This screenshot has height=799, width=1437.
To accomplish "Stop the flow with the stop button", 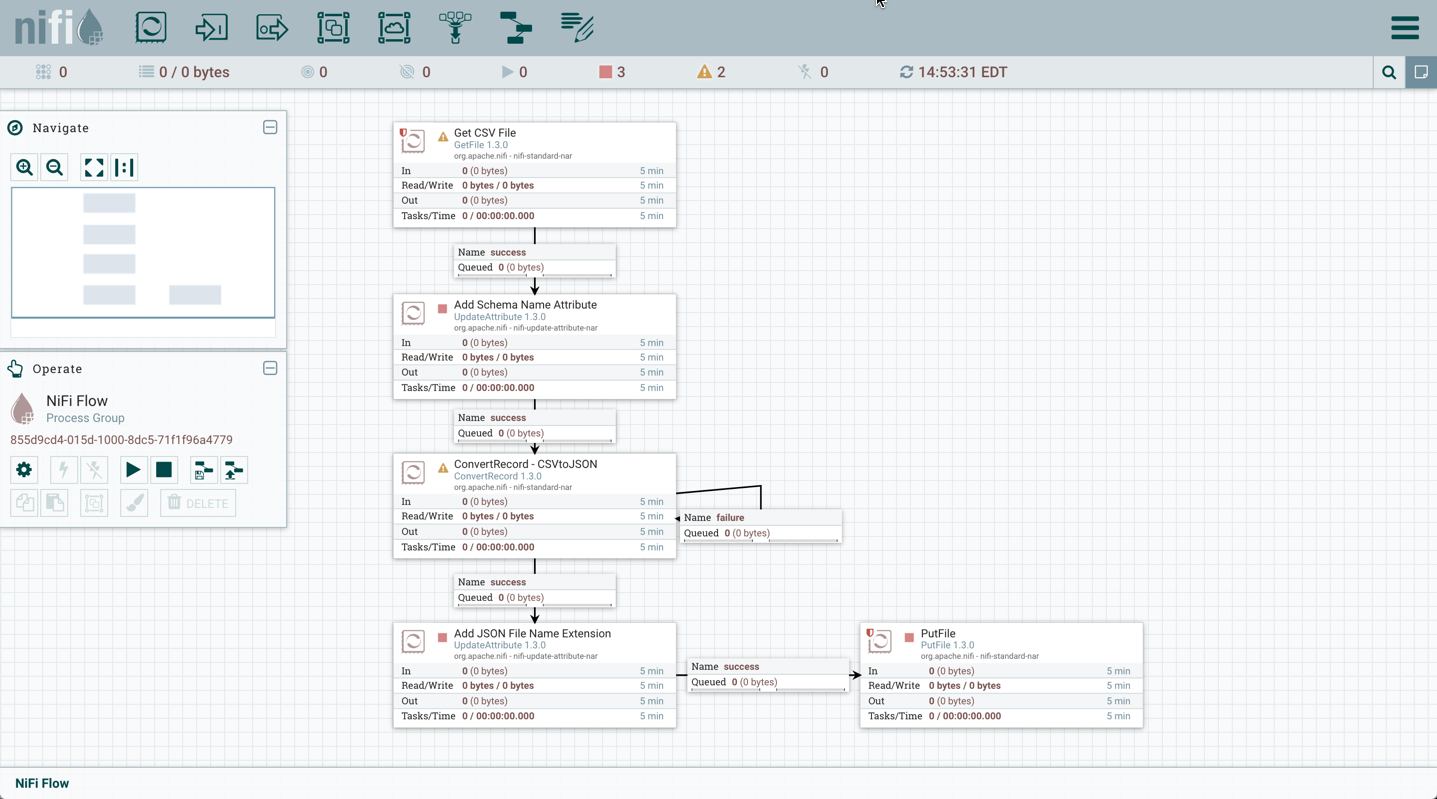I will pos(164,470).
